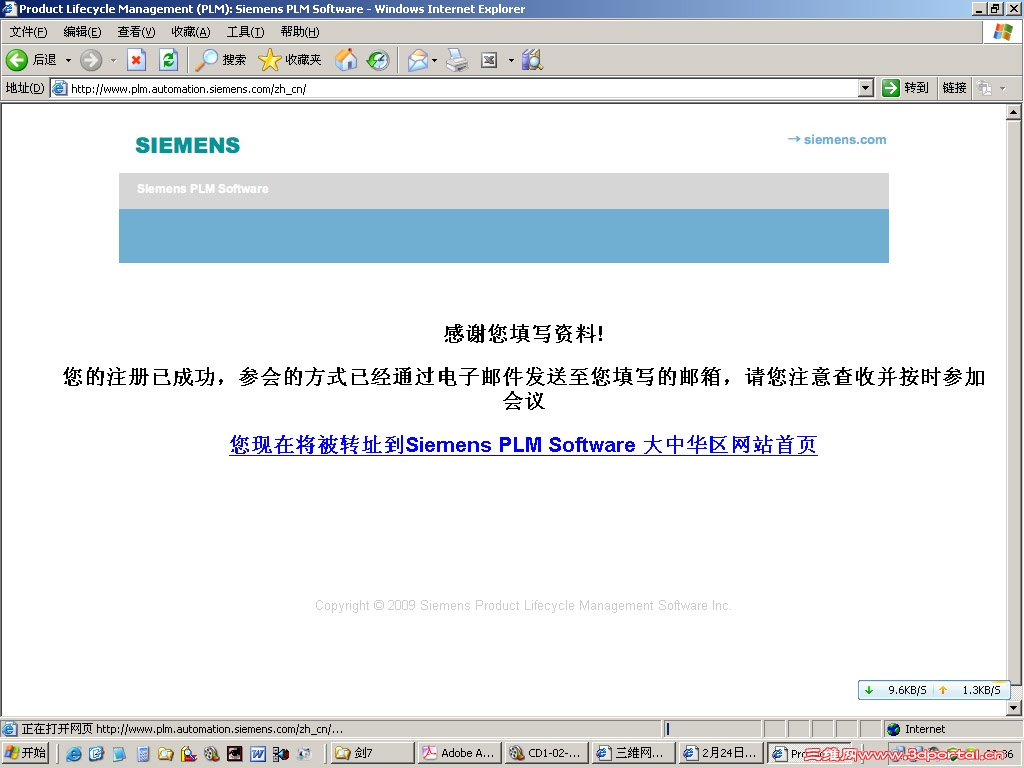
Task: Open Search (搜索) magnifier in toolbar
Action: 221,60
